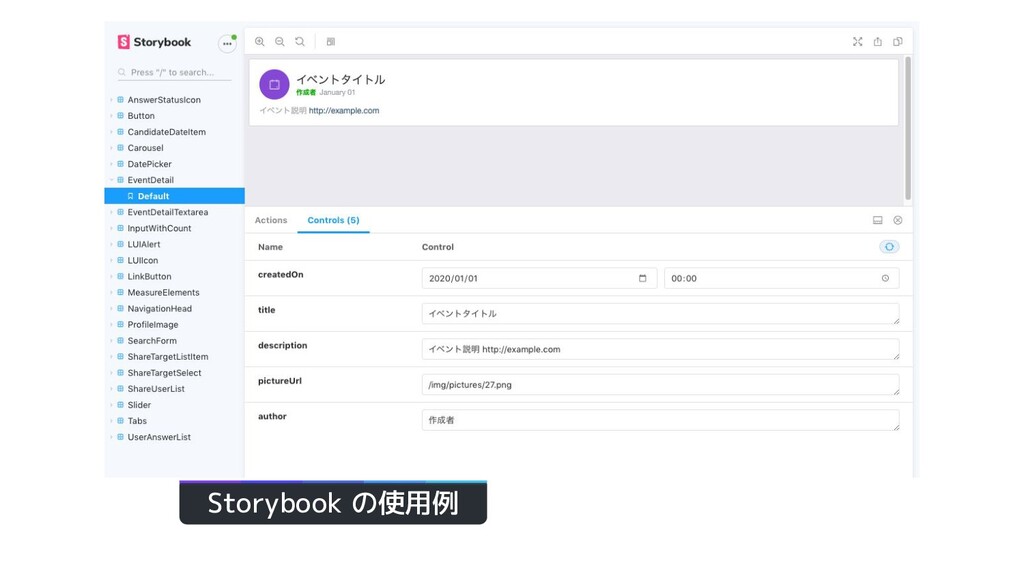Expand AnswerStatusIcon component
This screenshot has width=1024, height=576.
coord(164,100)
